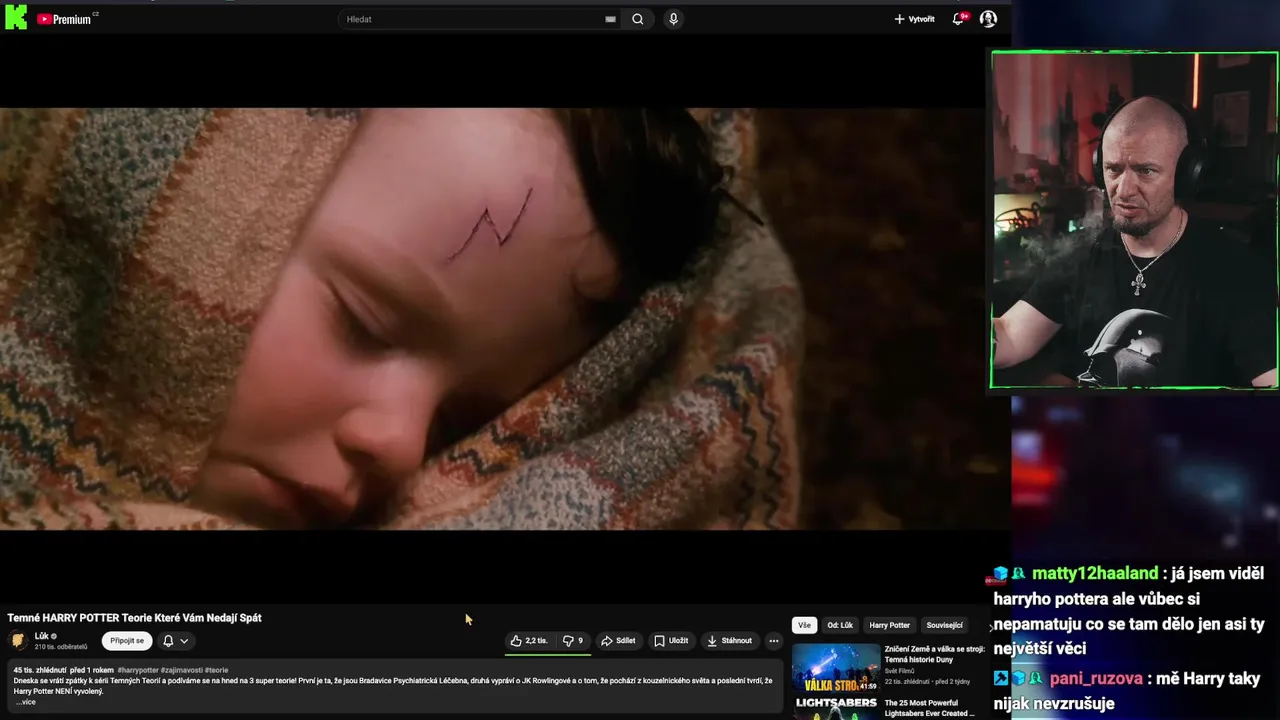This screenshot has height=720, width=1280.
Task: Open more actions three-dot menu
Action: coord(773,641)
